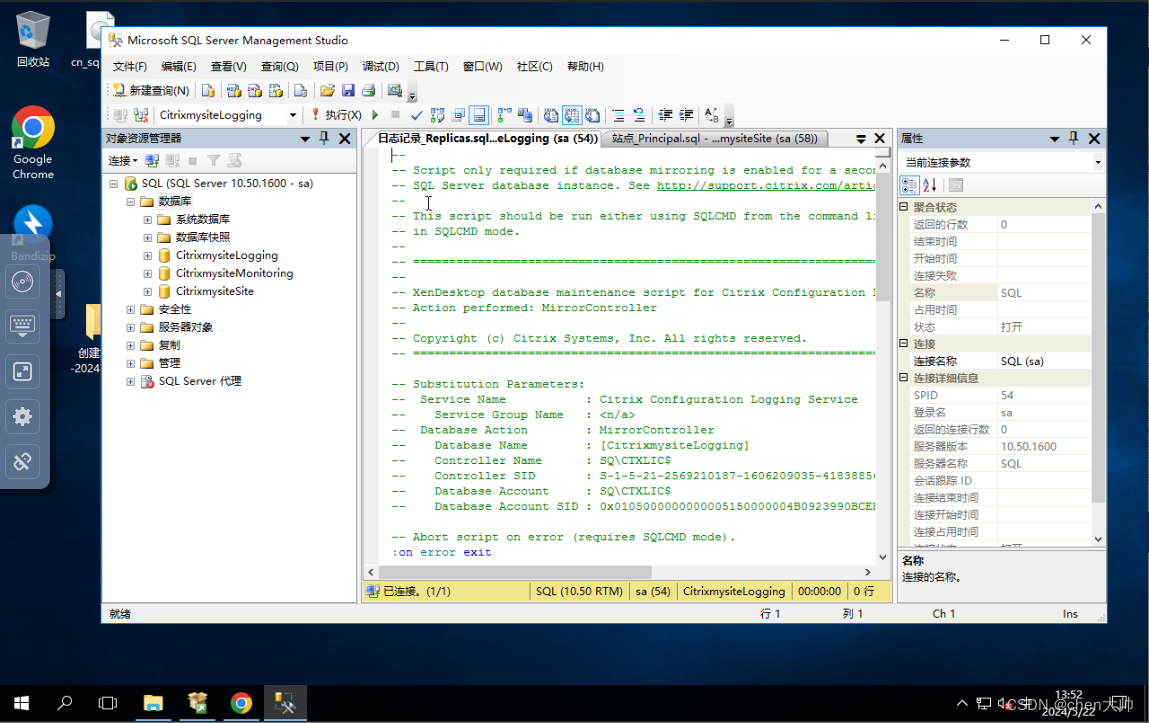The height and width of the screenshot is (723, 1149).
Task: Open Windows Start menu on taskbar
Action: [21, 704]
